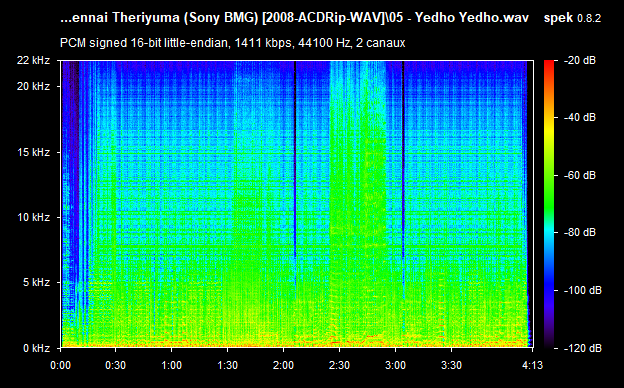Click the -40 dB yellow scale level

[579, 117]
